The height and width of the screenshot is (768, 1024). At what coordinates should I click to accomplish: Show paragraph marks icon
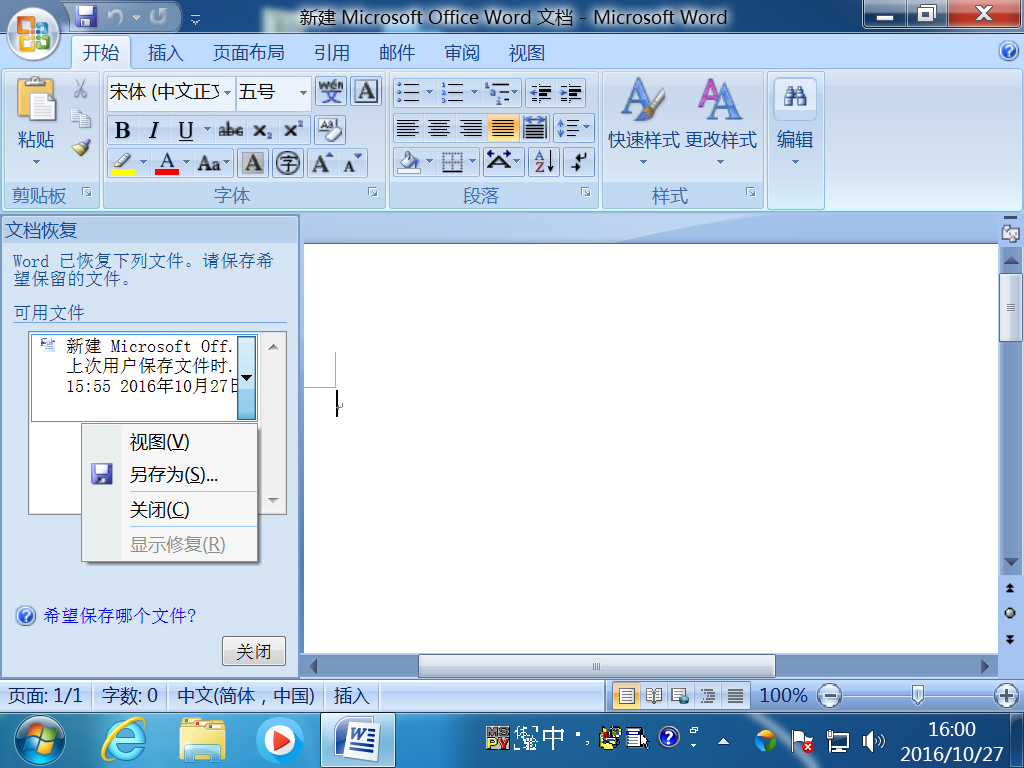point(579,161)
